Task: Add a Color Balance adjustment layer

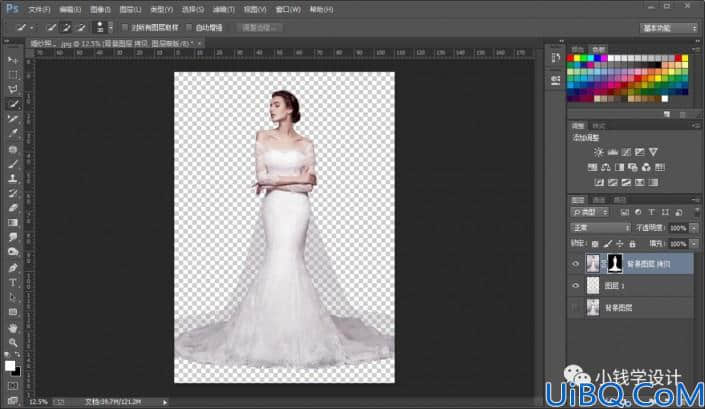Action: pyautogui.click(x=606, y=167)
